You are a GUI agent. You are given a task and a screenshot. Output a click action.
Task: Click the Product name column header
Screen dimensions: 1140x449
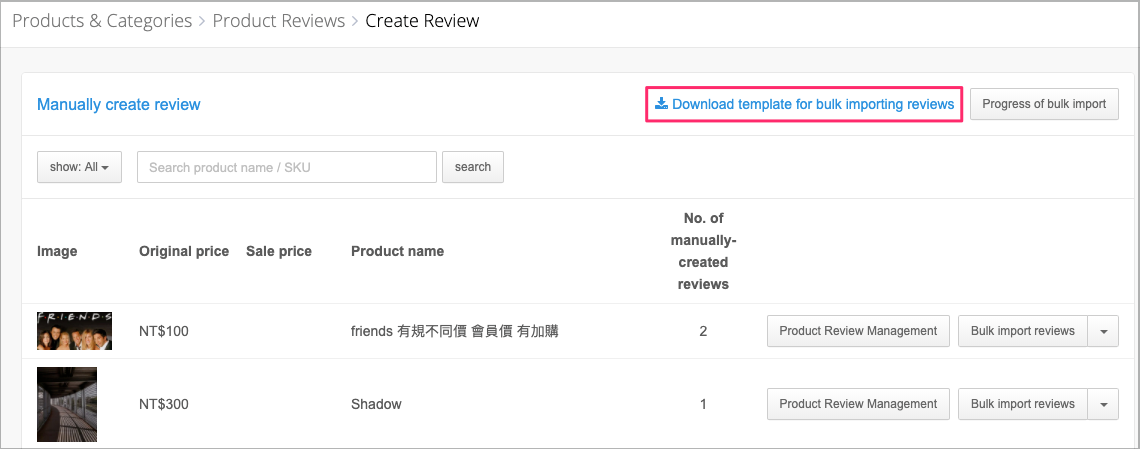point(397,251)
